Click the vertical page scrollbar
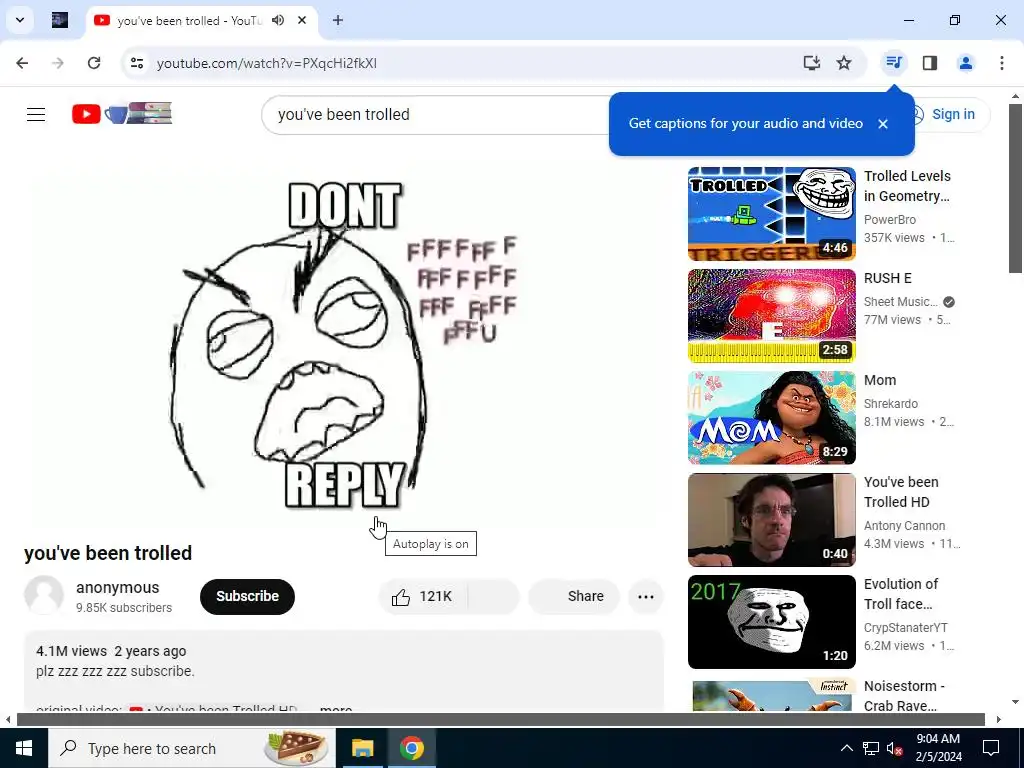The width and height of the screenshot is (1024, 768). click(x=1015, y=188)
